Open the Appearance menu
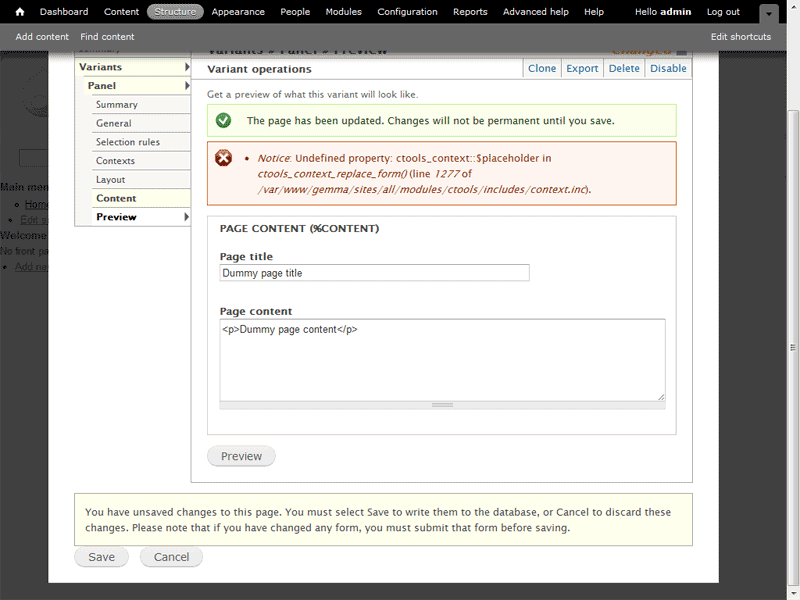800x600 pixels. [238, 11]
